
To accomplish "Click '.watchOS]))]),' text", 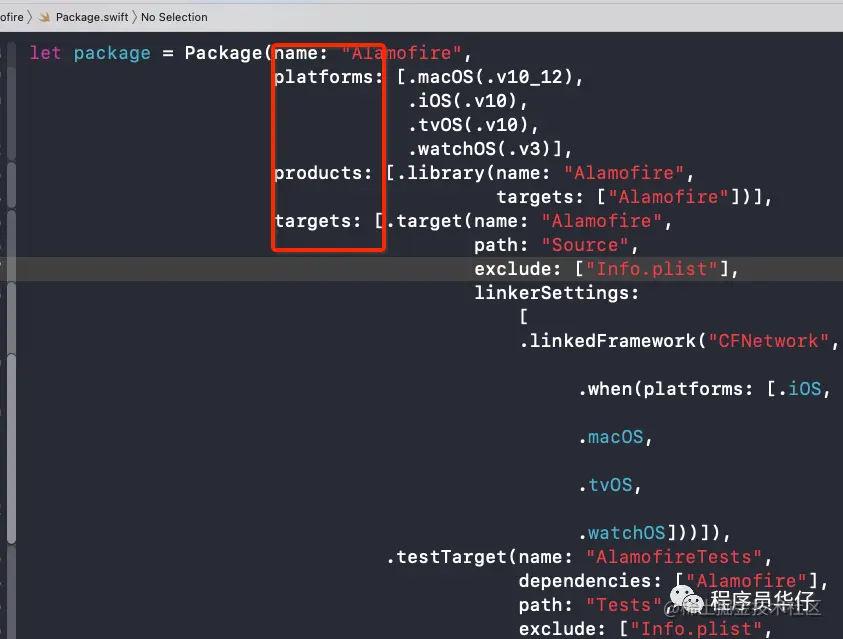I will pos(654,533).
